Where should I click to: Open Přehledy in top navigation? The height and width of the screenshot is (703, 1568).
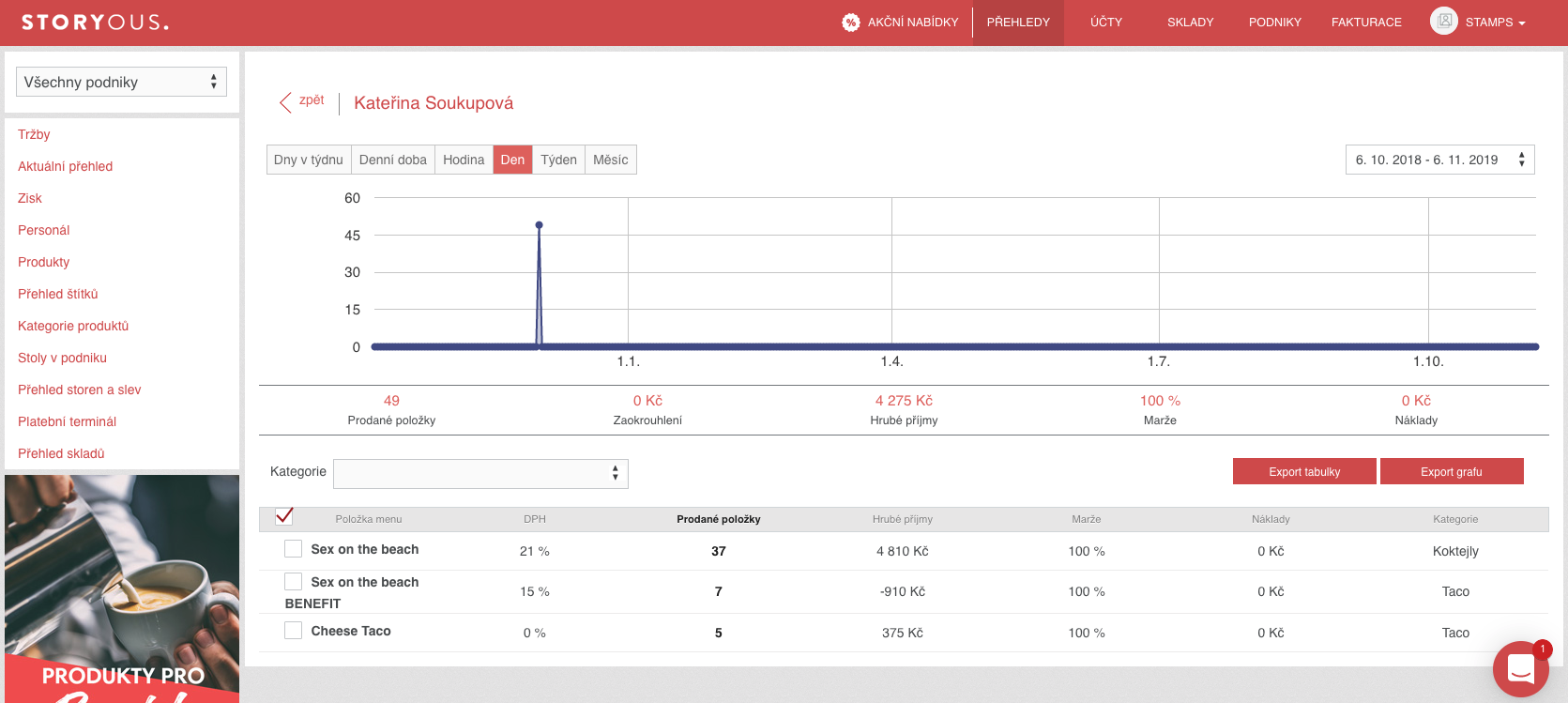point(1018,23)
